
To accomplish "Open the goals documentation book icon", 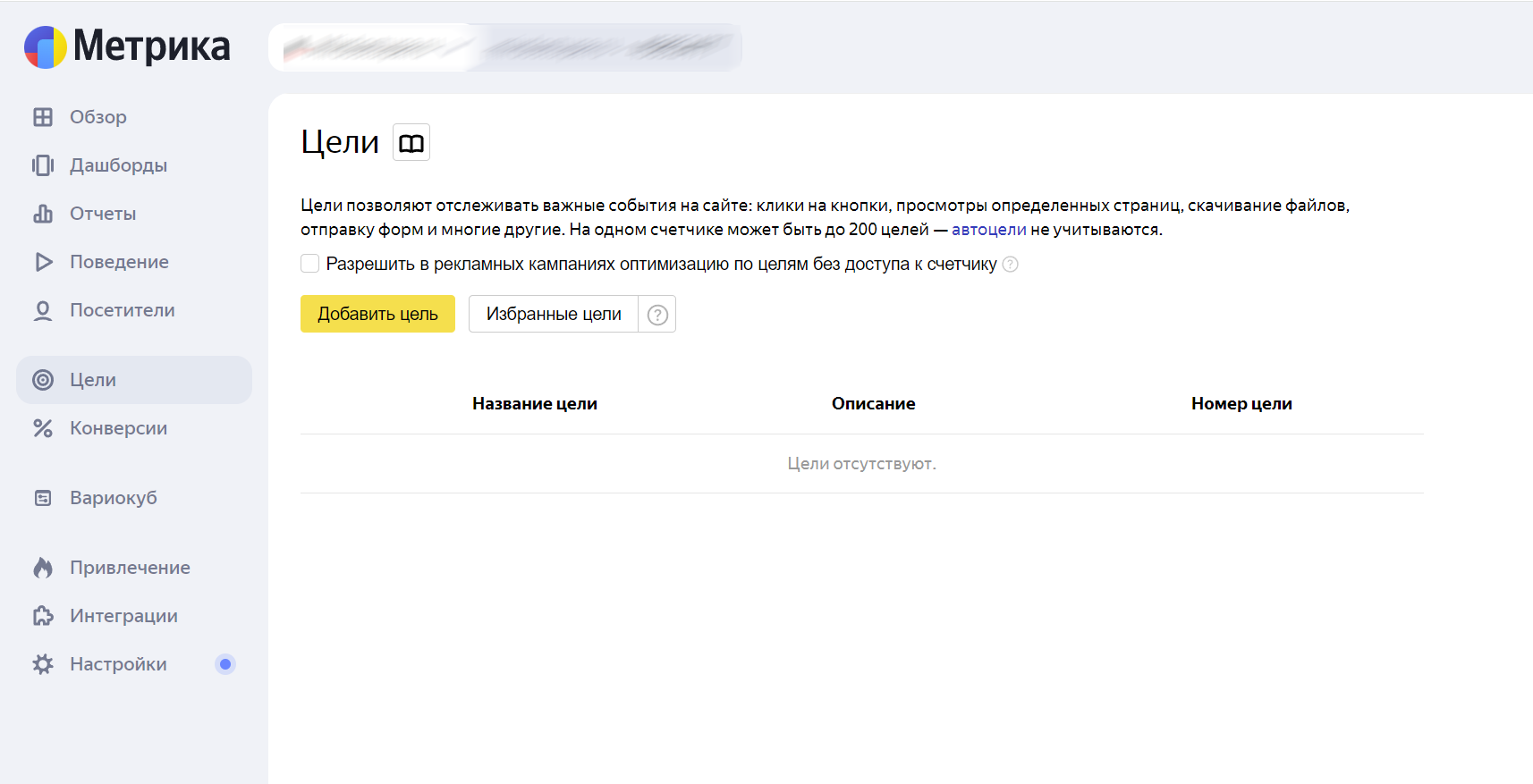I will (411, 143).
